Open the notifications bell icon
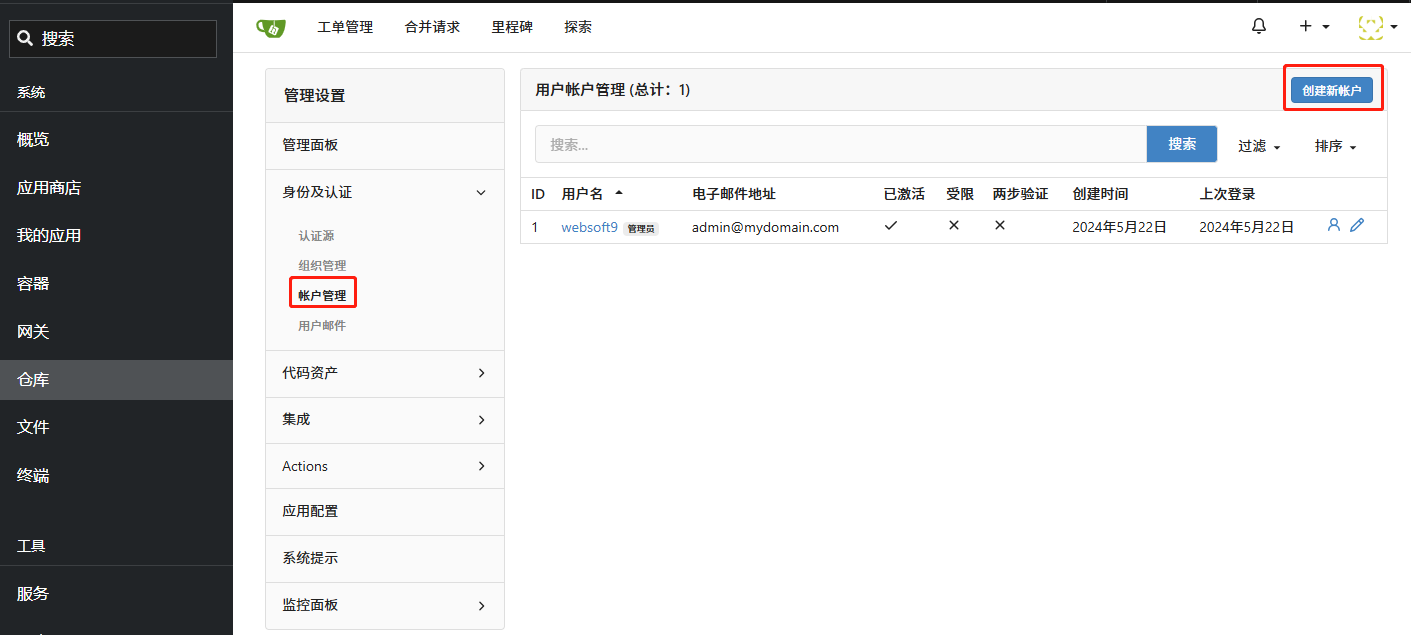The image size is (1411, 635). coord(1259,27)
